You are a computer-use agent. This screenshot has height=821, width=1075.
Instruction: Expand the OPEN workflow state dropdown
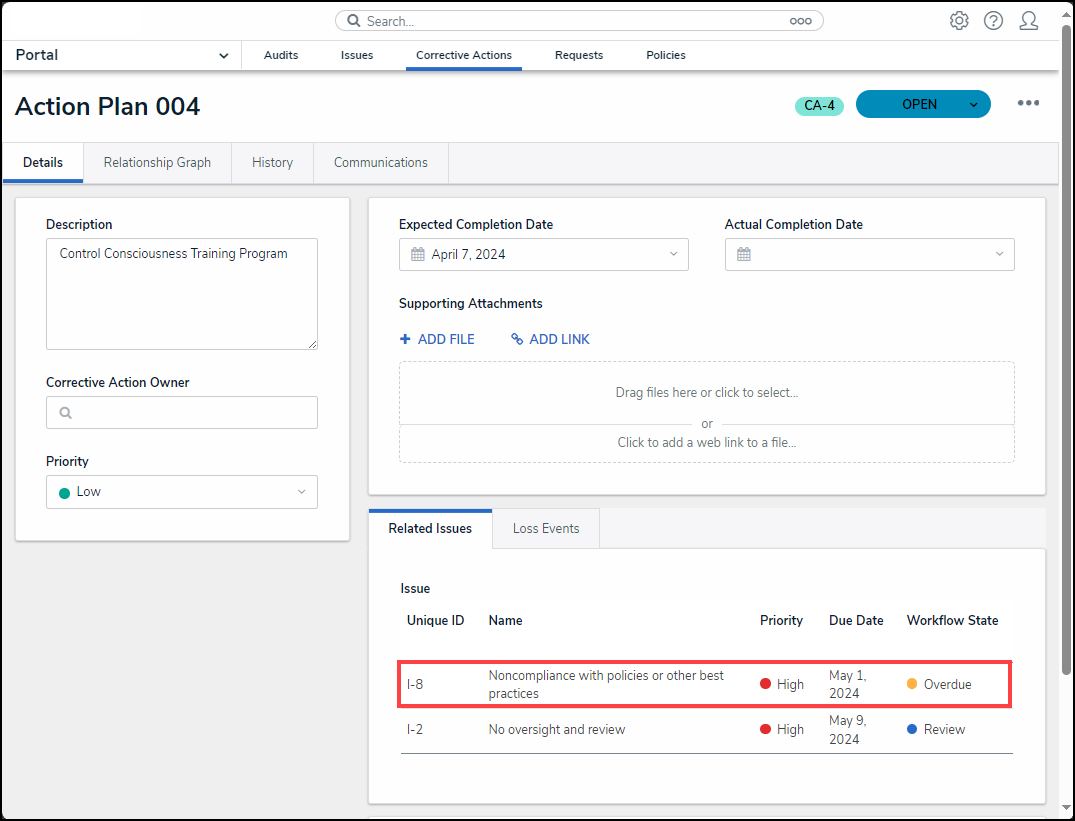pyautogui.click(x=973, y=105)
